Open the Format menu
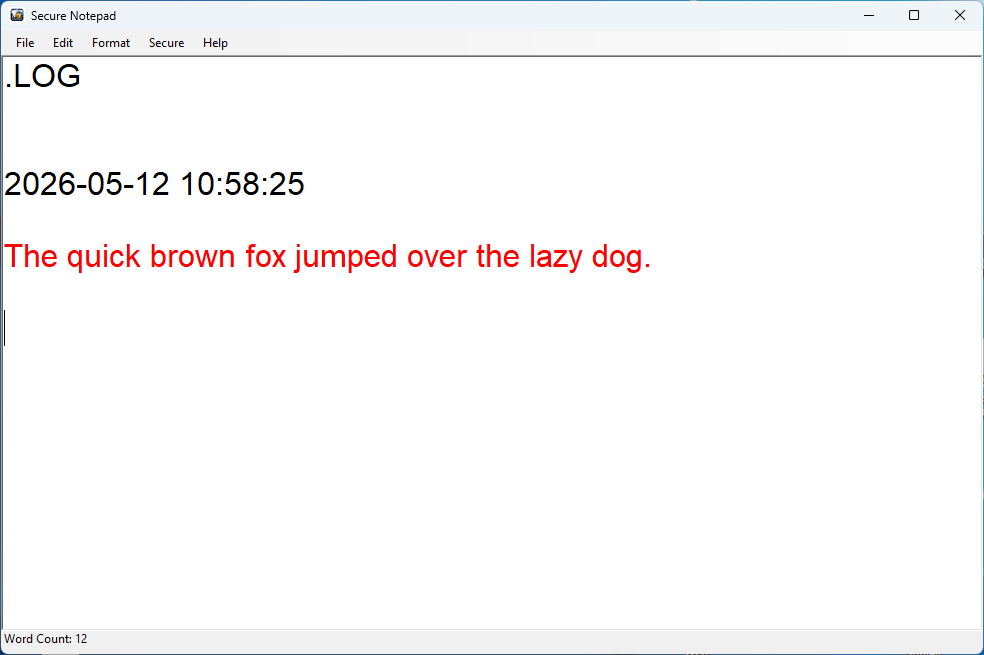Viewport: 984px width, 655px height. [111, 43]
